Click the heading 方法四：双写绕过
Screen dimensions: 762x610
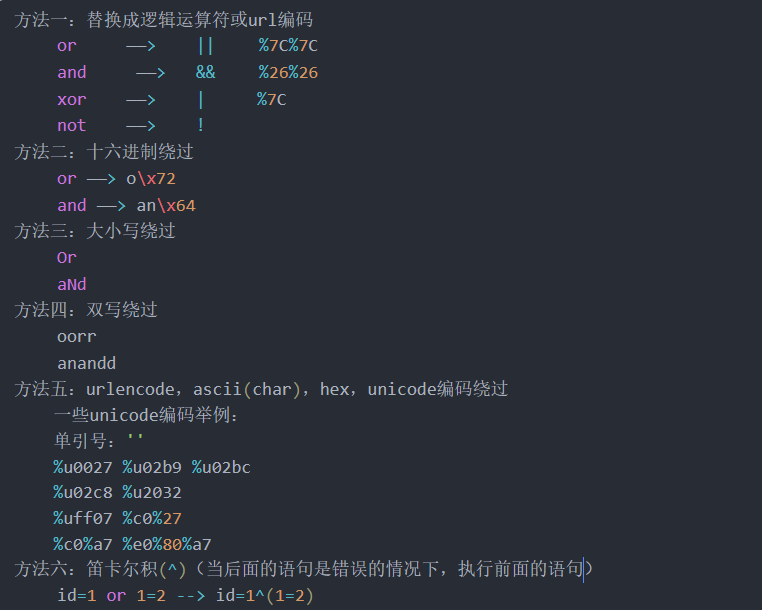click(x=86, y=310)
